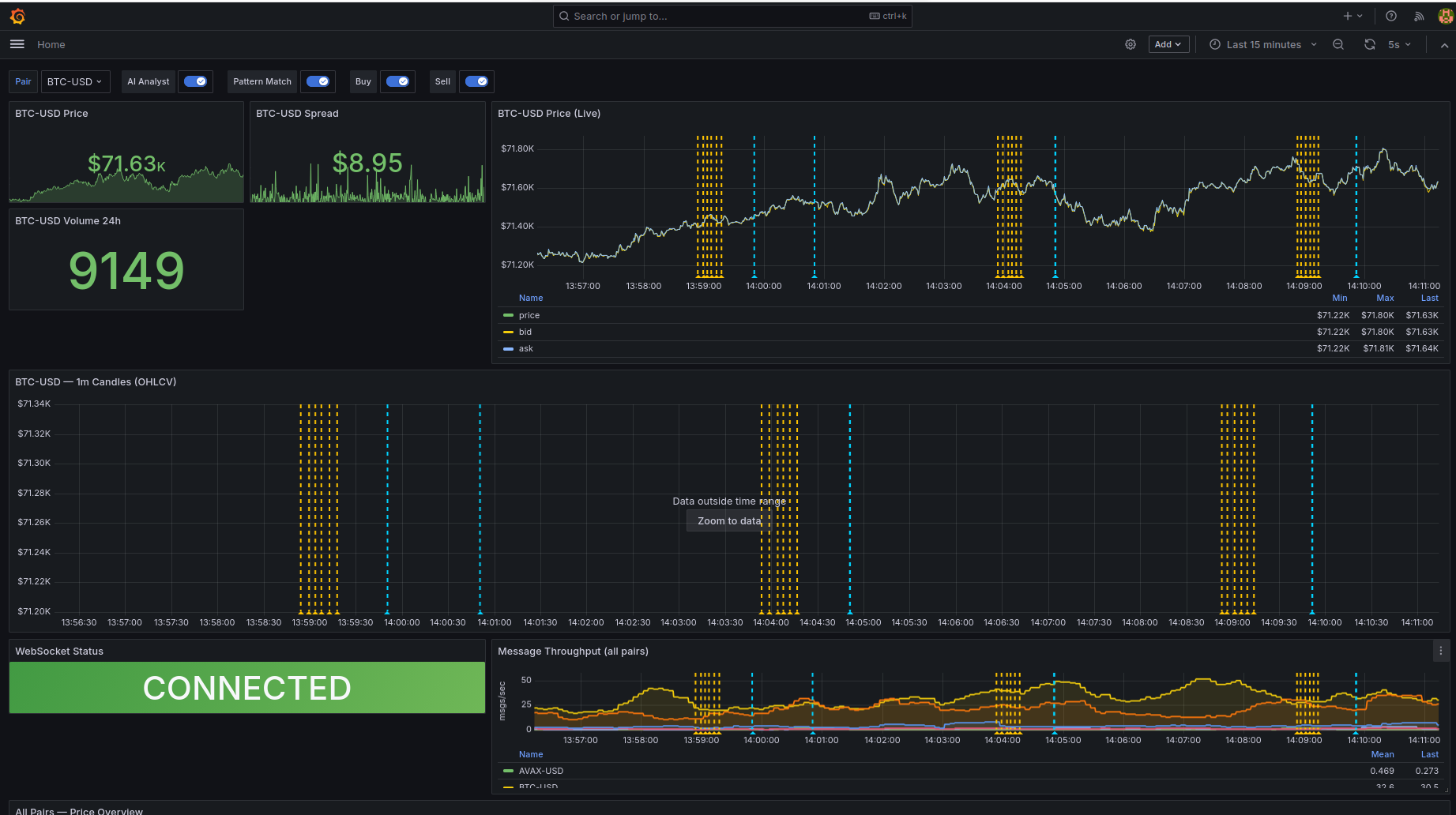The height and width of the screenshot is (815, 1456).
Task: Open the help question-mark icon
Action: 1391,16
